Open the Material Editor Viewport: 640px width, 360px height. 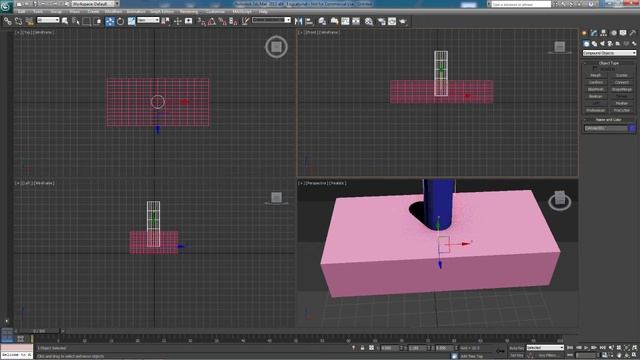point(369,21)
